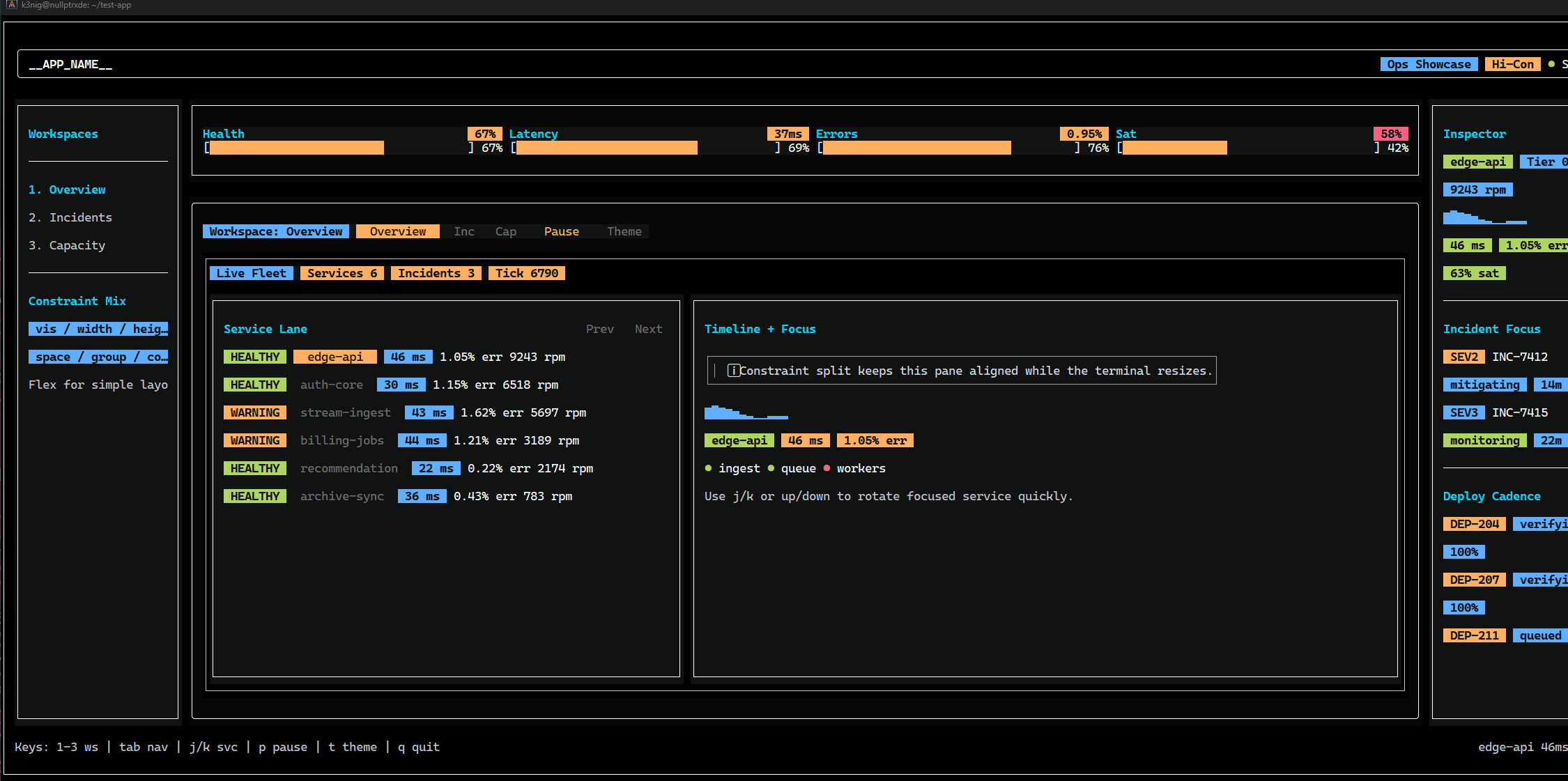1568x781 pixels.
Task: Switch to the Cap tab
Action: (x=505, y=231)
